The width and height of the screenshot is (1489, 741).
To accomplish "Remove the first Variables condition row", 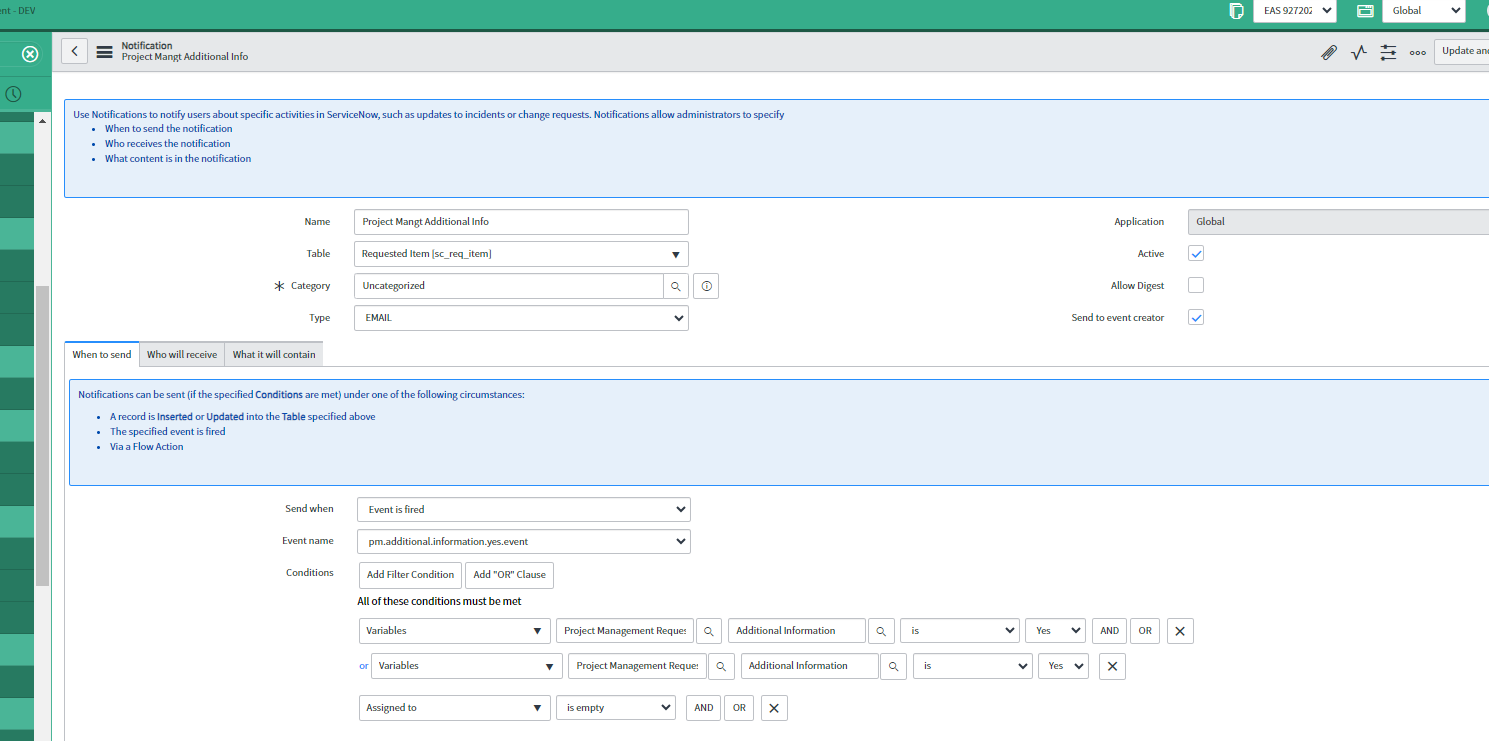I will (x=1180, y=631).
